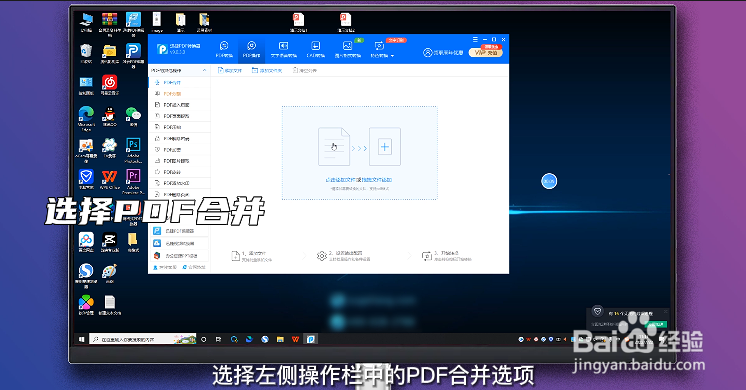This screenshot has height=390, width=746.
Task: Click the PDF converter logo in the header
Action: (162, 49)
